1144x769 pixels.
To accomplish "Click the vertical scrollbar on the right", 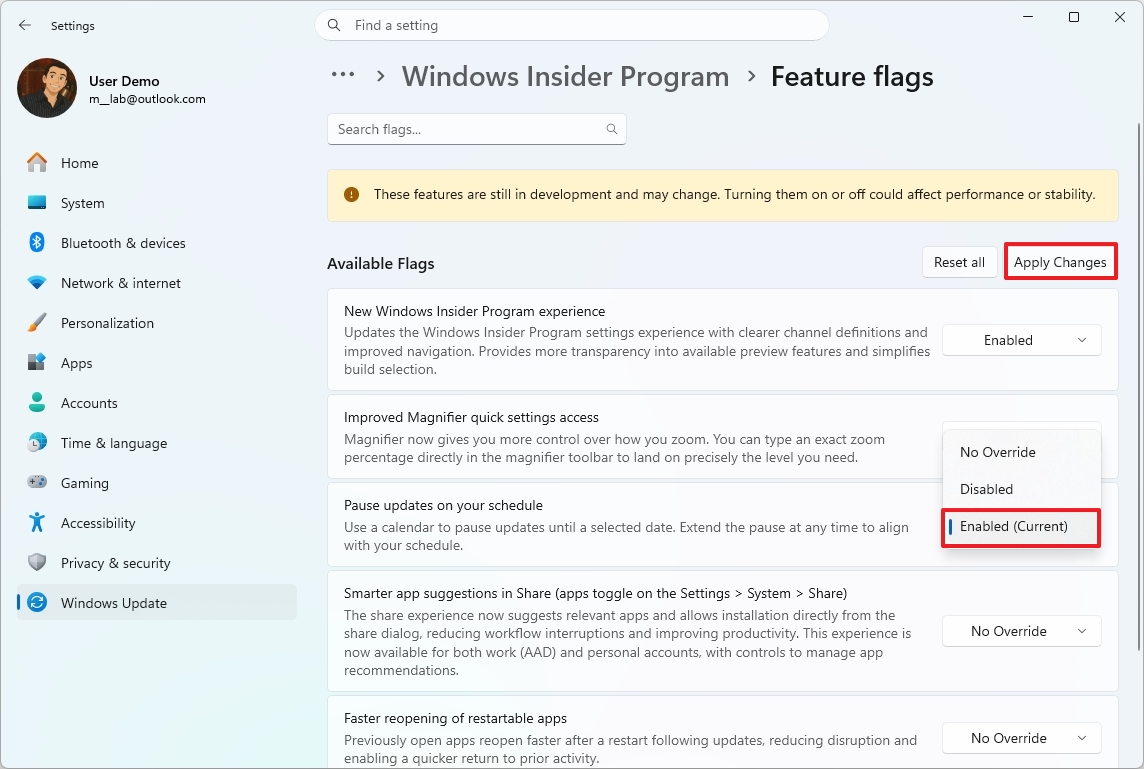I will [1138, 387].
